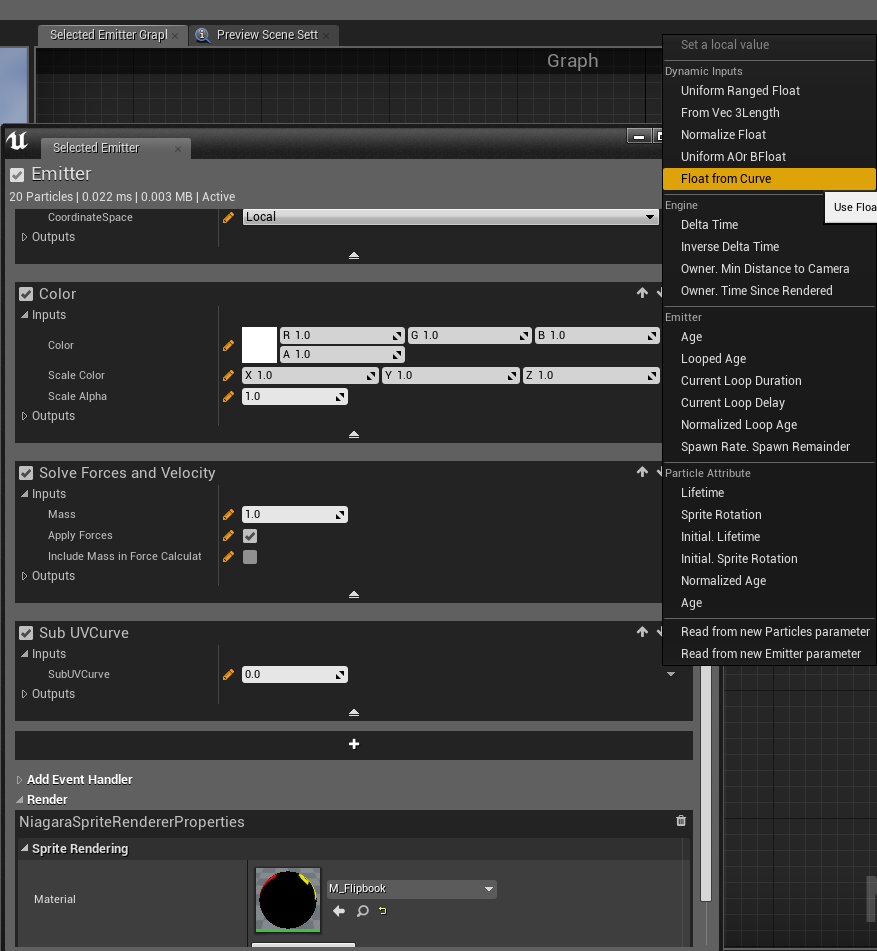Disable the Color module checkbox
The height and width of the screenshot is (951, 877).
point(26,294)
